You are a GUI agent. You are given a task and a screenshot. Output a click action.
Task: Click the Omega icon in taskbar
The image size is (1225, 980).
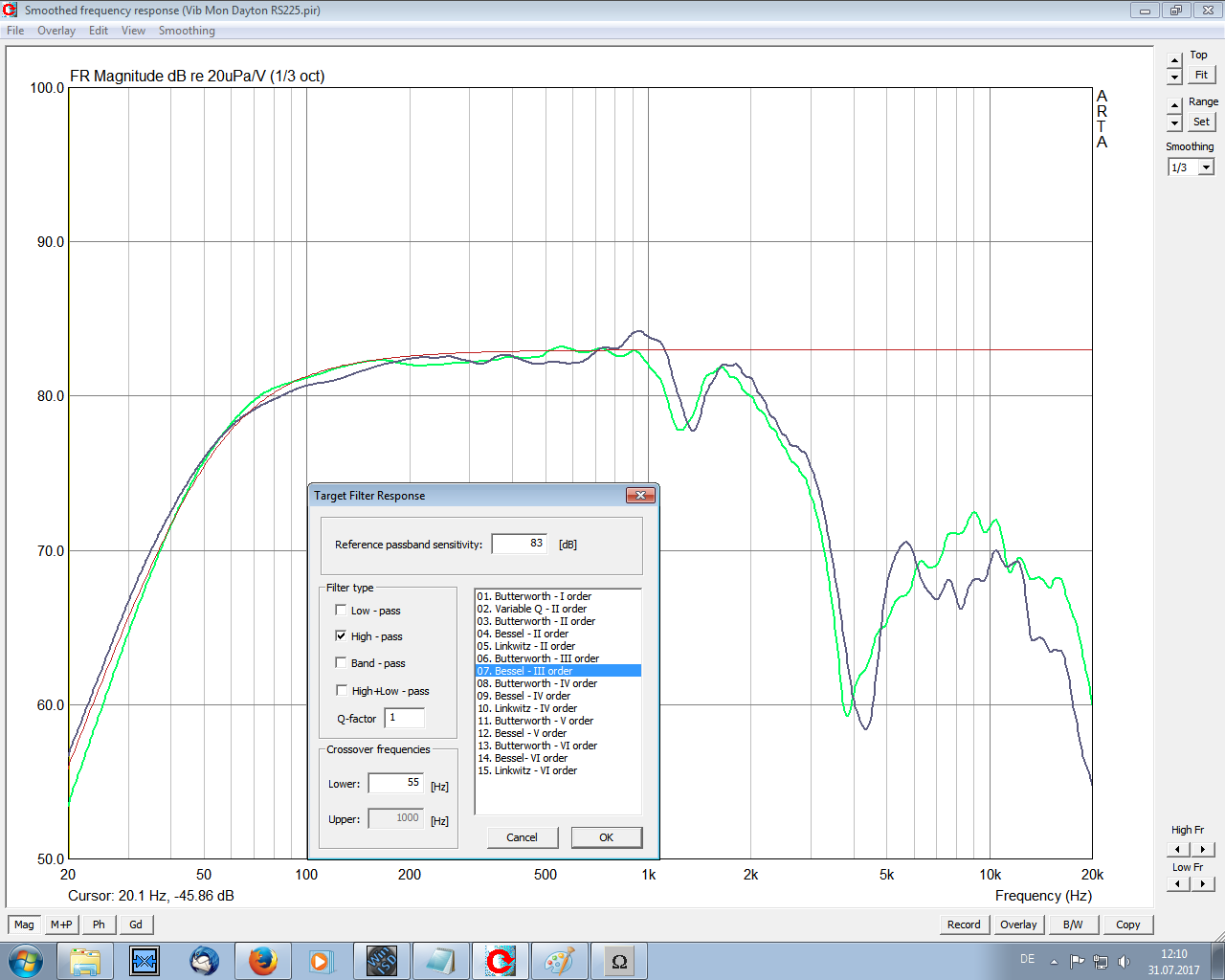pos(619,961)
